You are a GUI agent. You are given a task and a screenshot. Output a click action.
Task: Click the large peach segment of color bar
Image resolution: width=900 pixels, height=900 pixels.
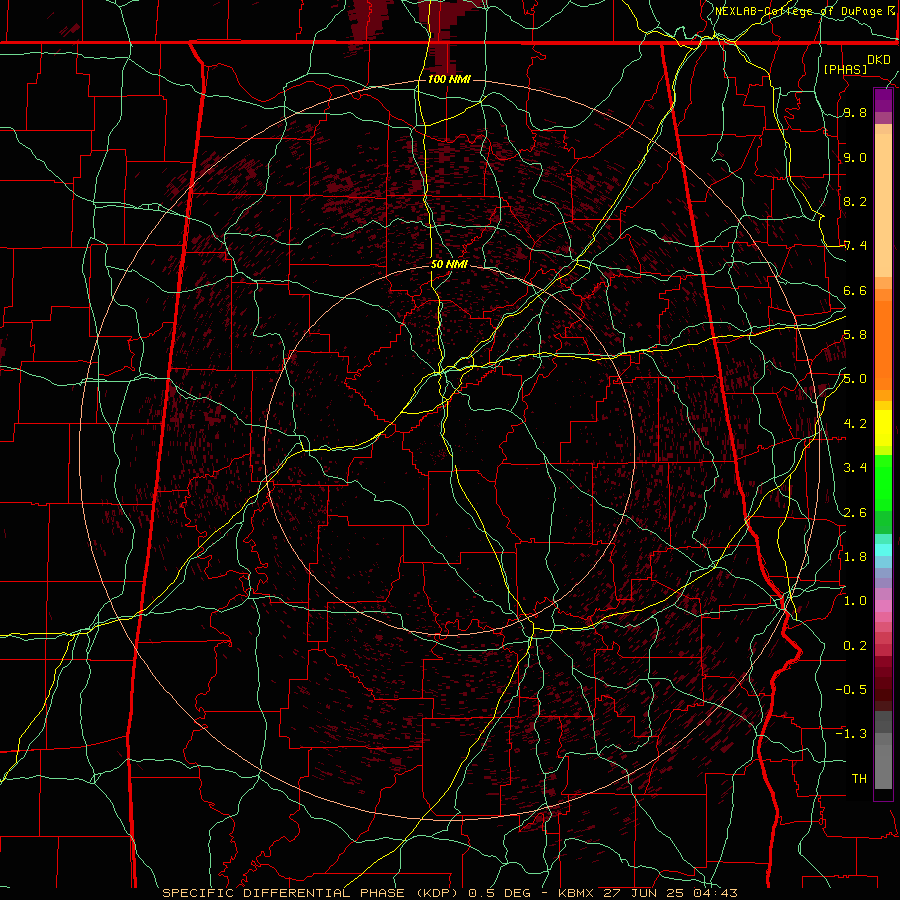coord(883,207)
